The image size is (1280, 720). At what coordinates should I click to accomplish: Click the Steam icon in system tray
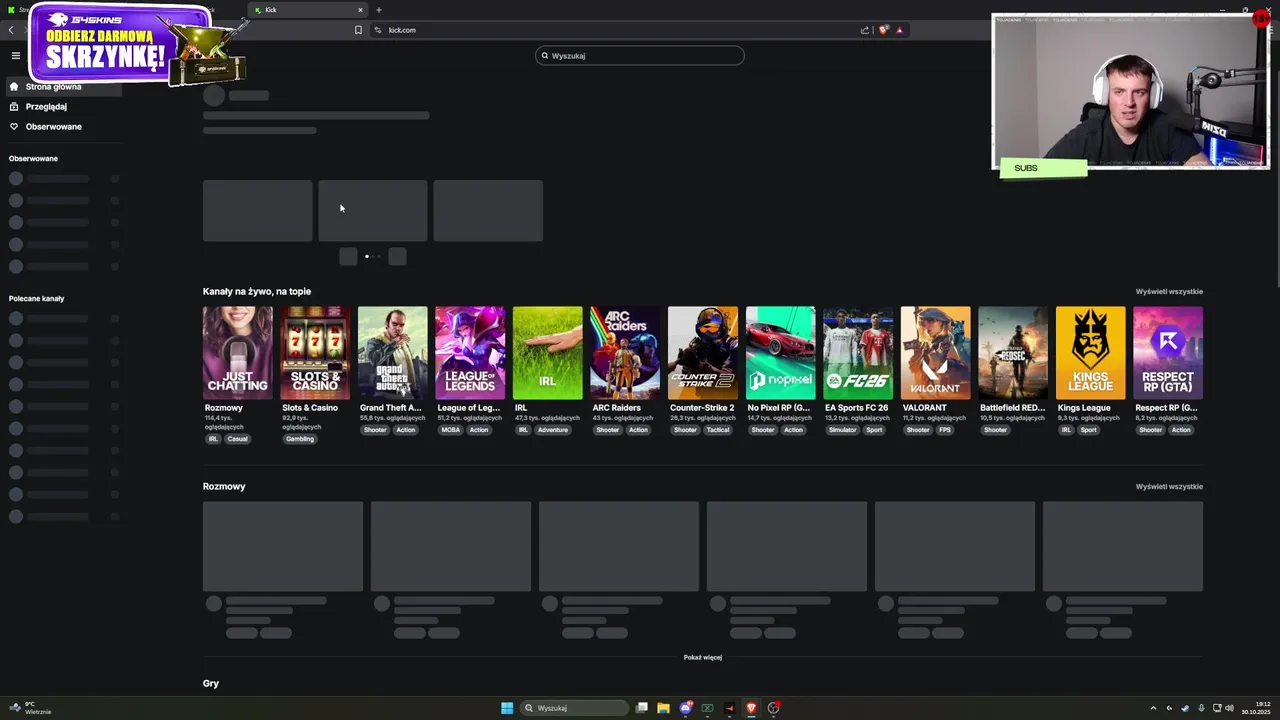coord(1185,708)
